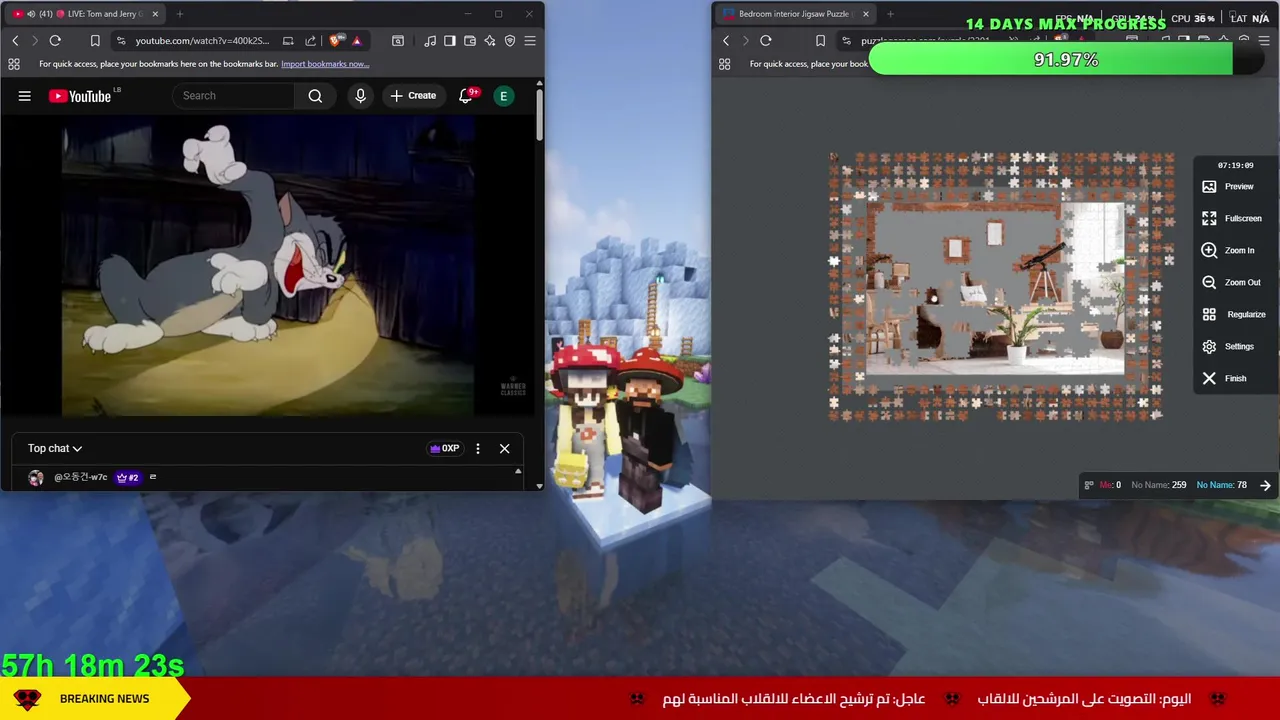The height and width of the screenshot is (720, 1280).
Task: Open Brave Shields lion icon in YouTube window
Action: pyautogui.click(x=335, y=41)
